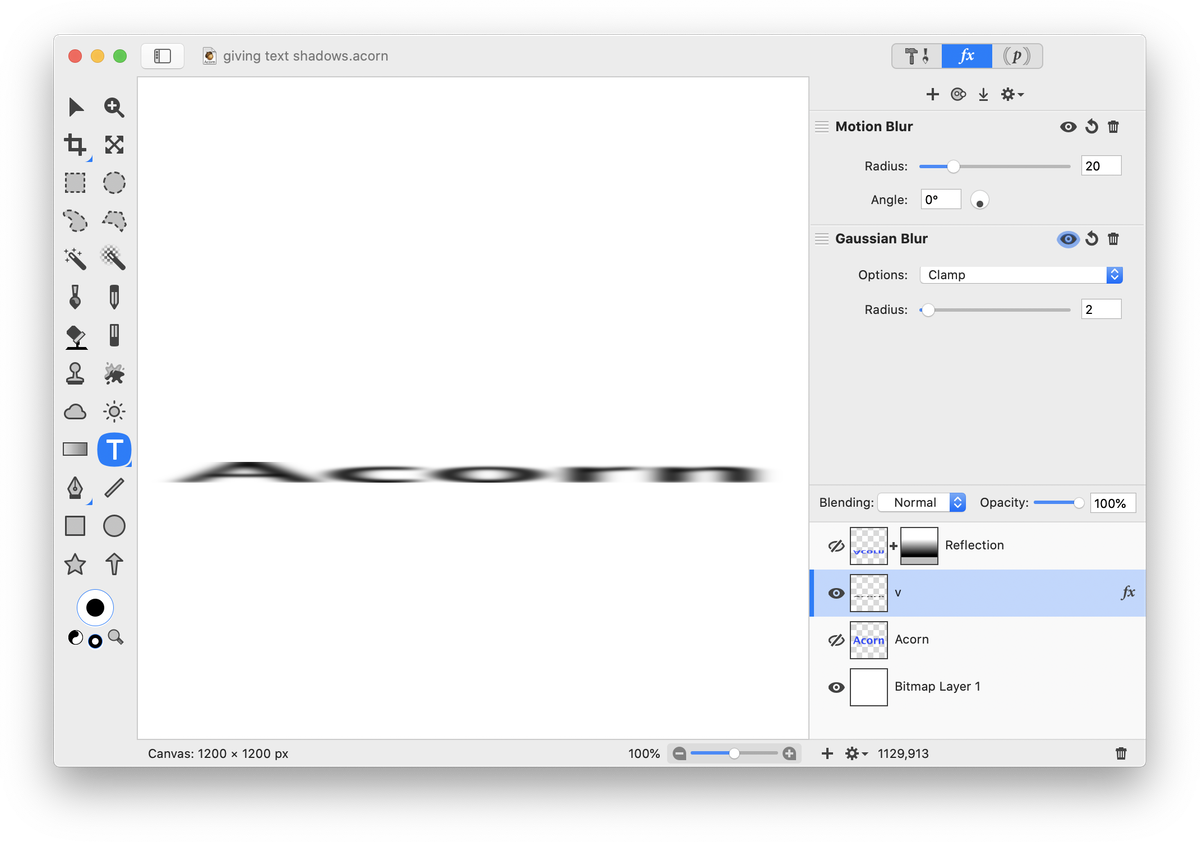
Task: Select the Bezier Pen tool
Action: coord(76,488)
